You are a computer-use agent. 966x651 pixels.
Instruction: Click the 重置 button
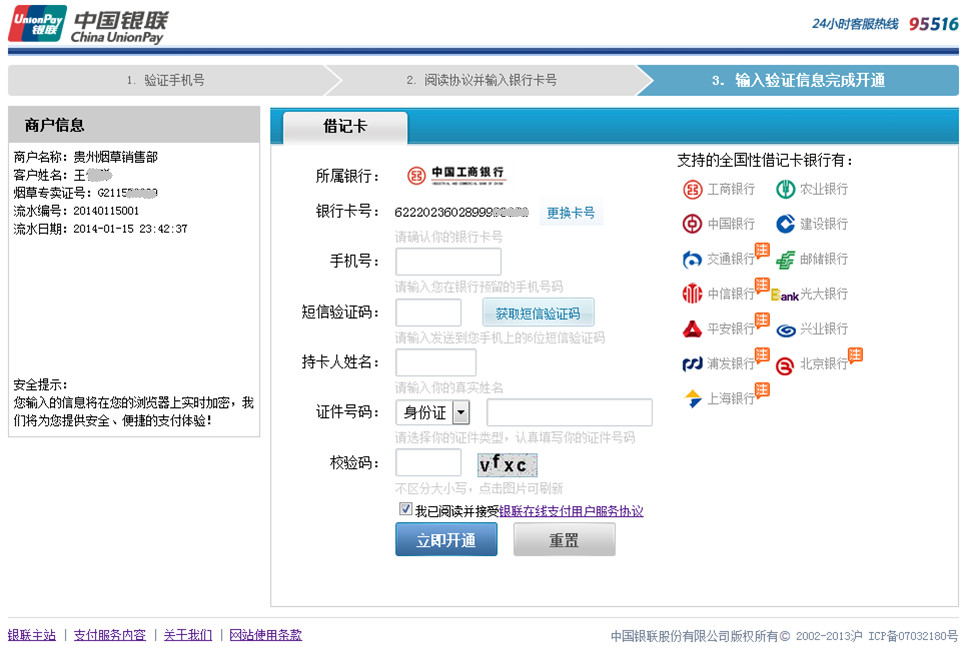click(x=564, y=540)
